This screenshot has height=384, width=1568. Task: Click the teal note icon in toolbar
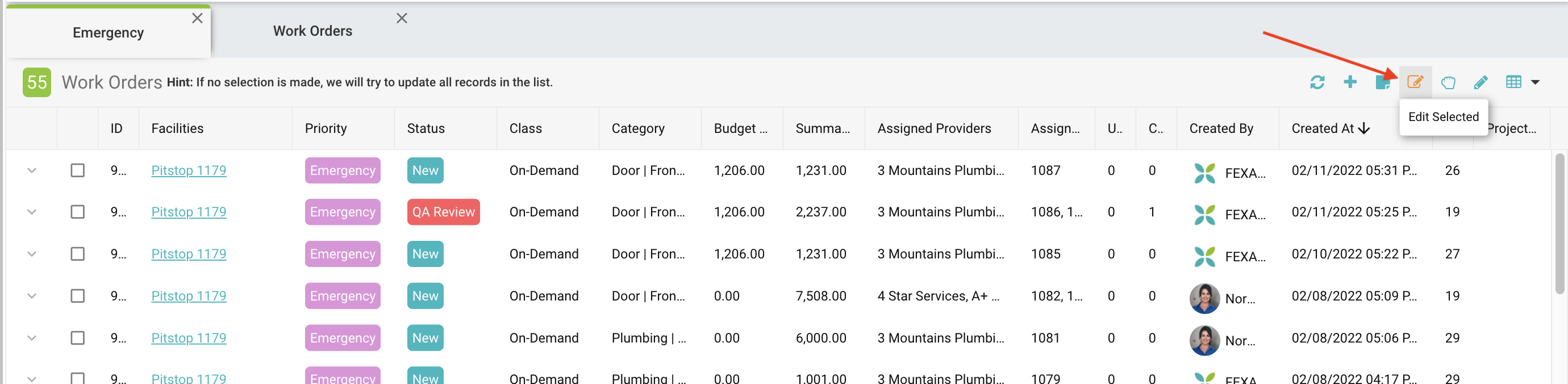click(1382, 82)
